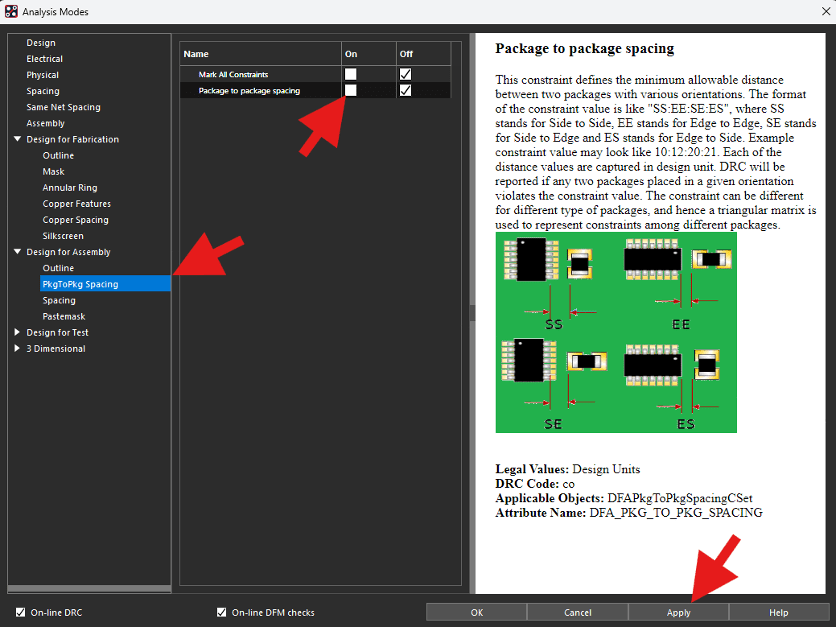This screenshot has width=836, height=628.
Task: Collapse the Design for Fabrication node
Action: click(17, 139)
